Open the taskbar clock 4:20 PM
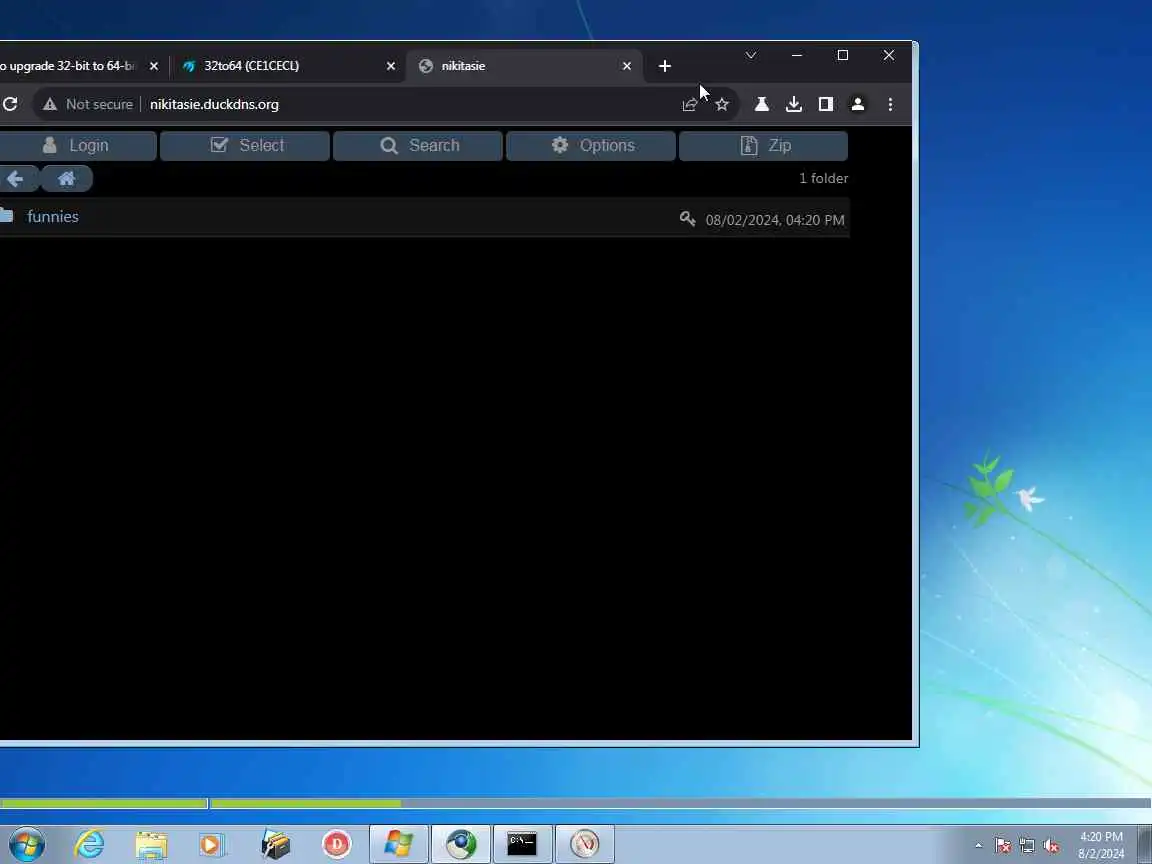 1101,845
